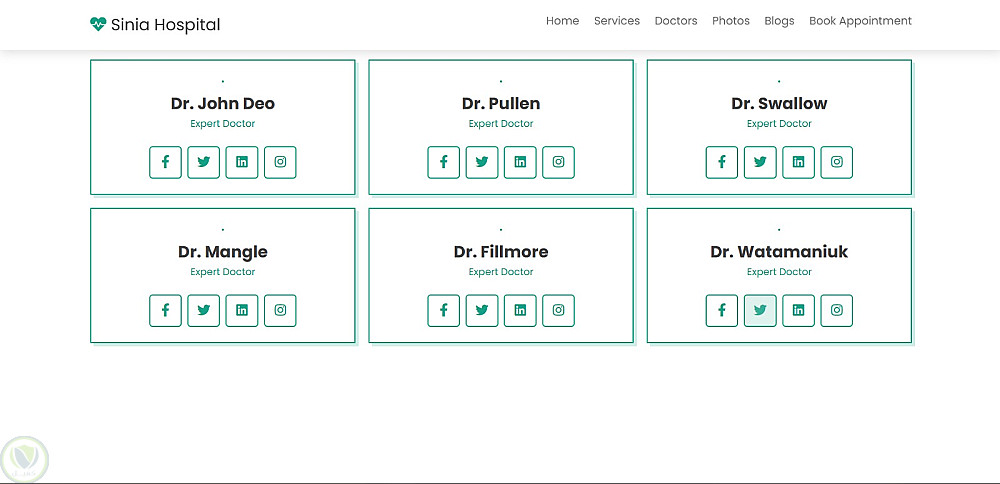Open the Services menu item
1000x484 pixels.
click(616, 21)
